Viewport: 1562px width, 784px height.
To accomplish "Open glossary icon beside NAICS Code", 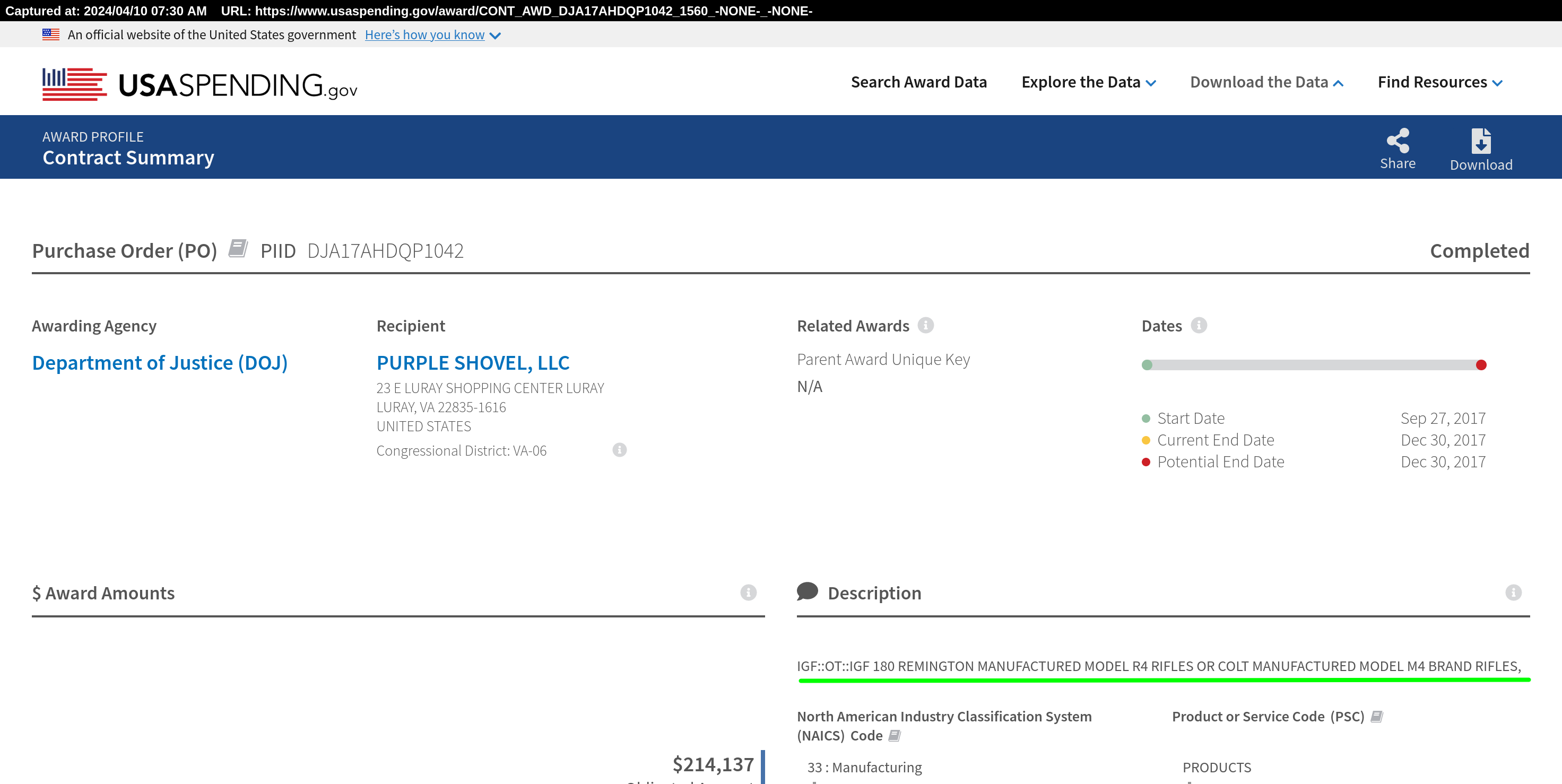I will pos(895,736).
